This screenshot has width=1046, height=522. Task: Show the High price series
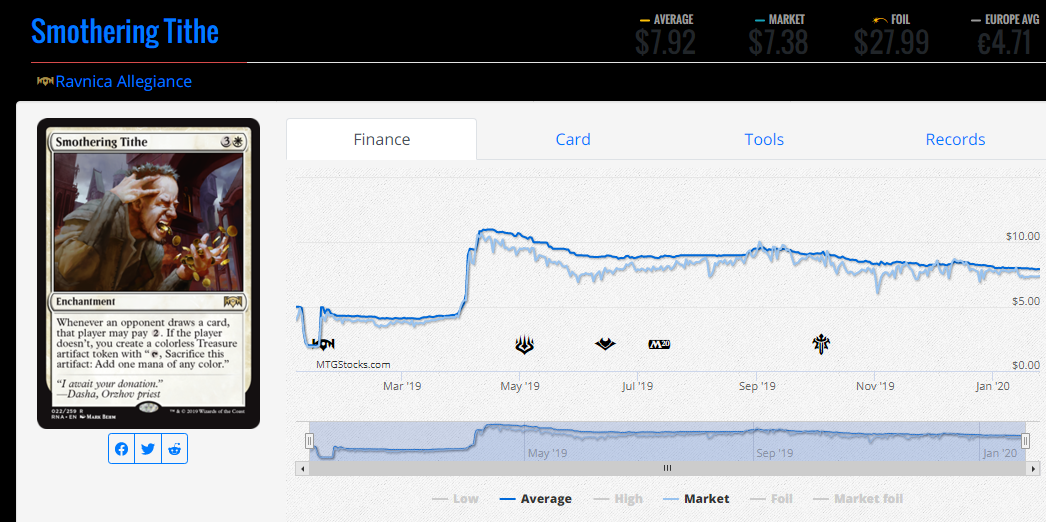pyautogui.click(x=618, y=498)
